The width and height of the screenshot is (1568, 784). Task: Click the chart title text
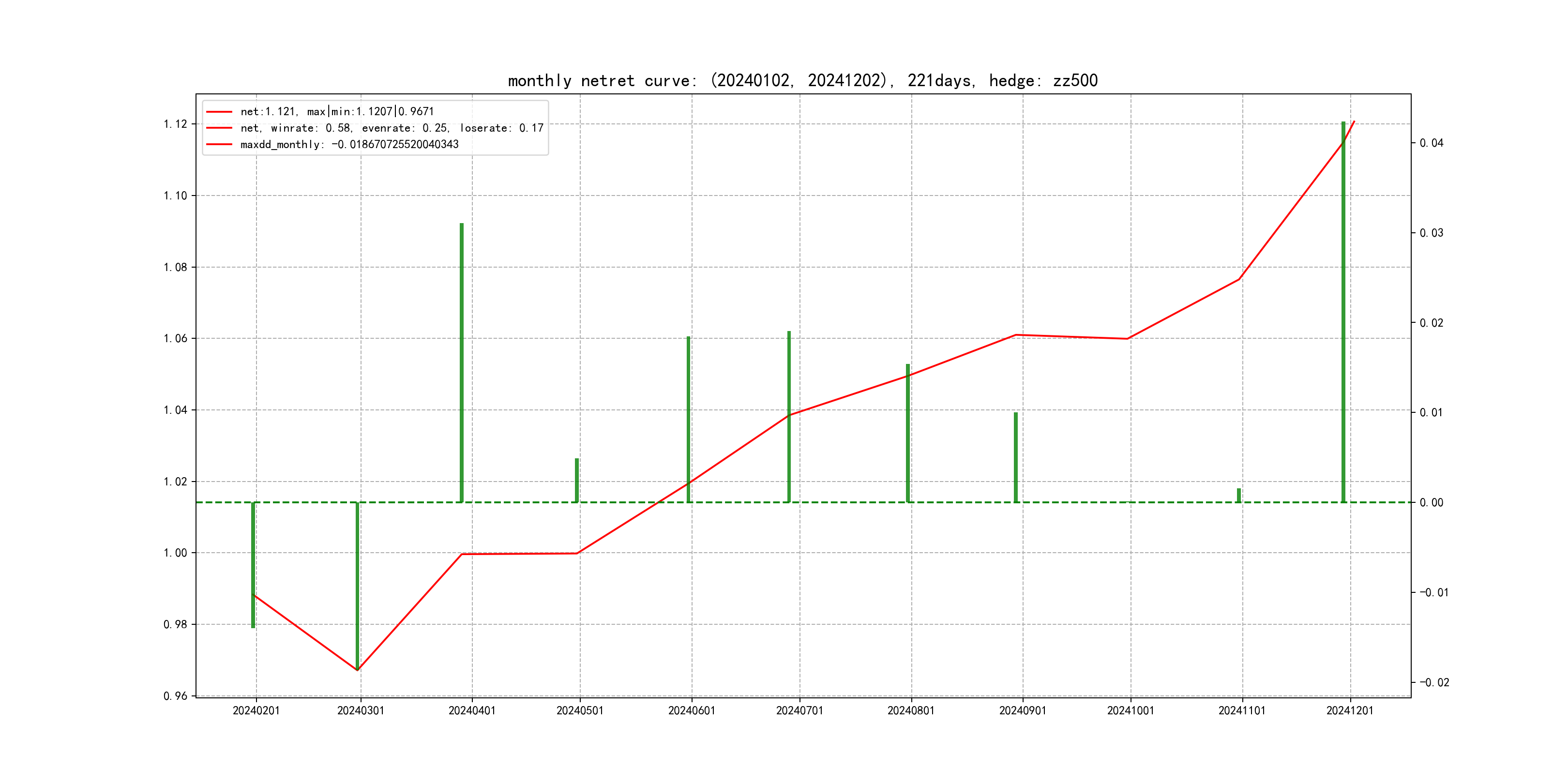(802, 80)
